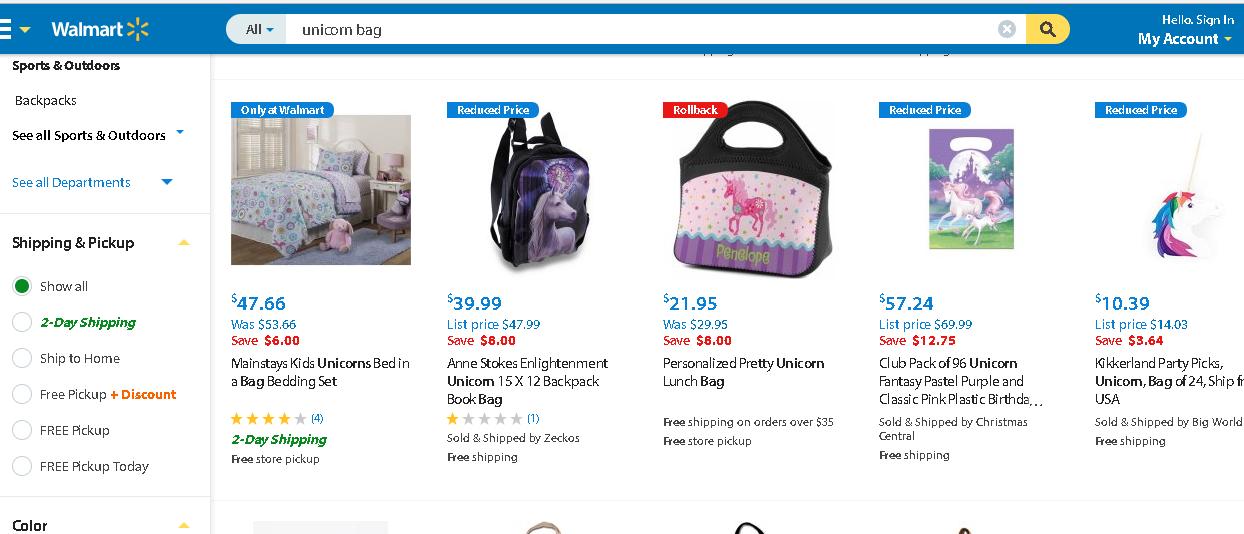The image size is (1244, 534).
Task: Open the Backpacks category
Action: point(45,100)
